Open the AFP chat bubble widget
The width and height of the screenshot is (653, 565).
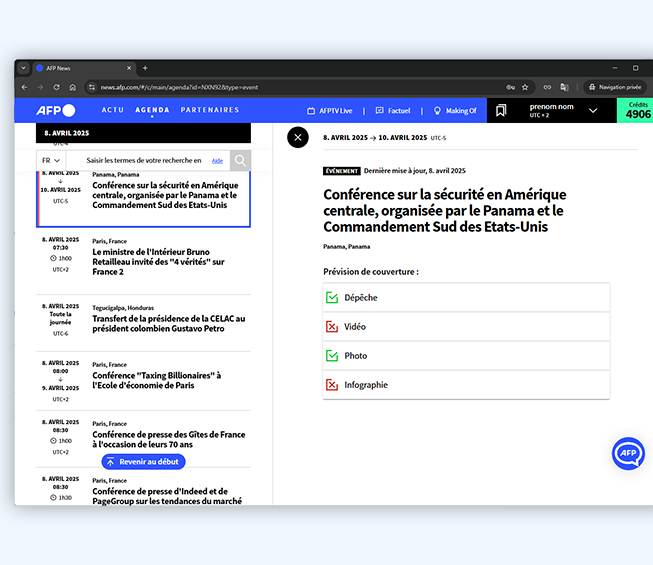tap(628, 453)
